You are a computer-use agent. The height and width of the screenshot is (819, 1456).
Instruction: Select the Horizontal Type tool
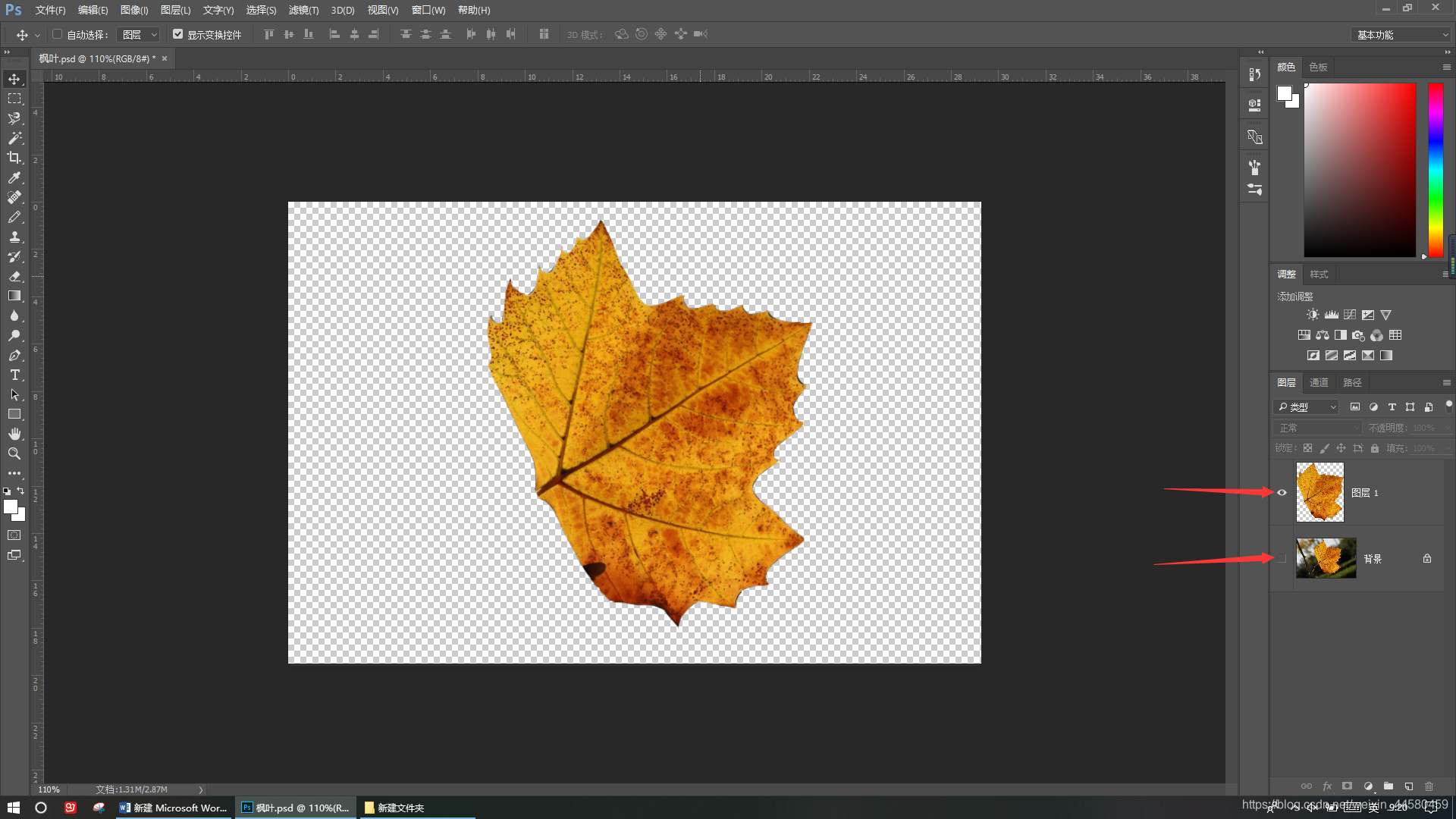14,375
